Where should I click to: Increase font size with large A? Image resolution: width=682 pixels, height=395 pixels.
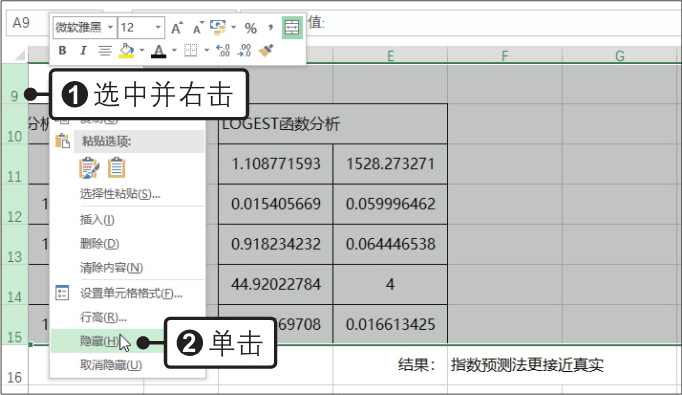(177, 28)
